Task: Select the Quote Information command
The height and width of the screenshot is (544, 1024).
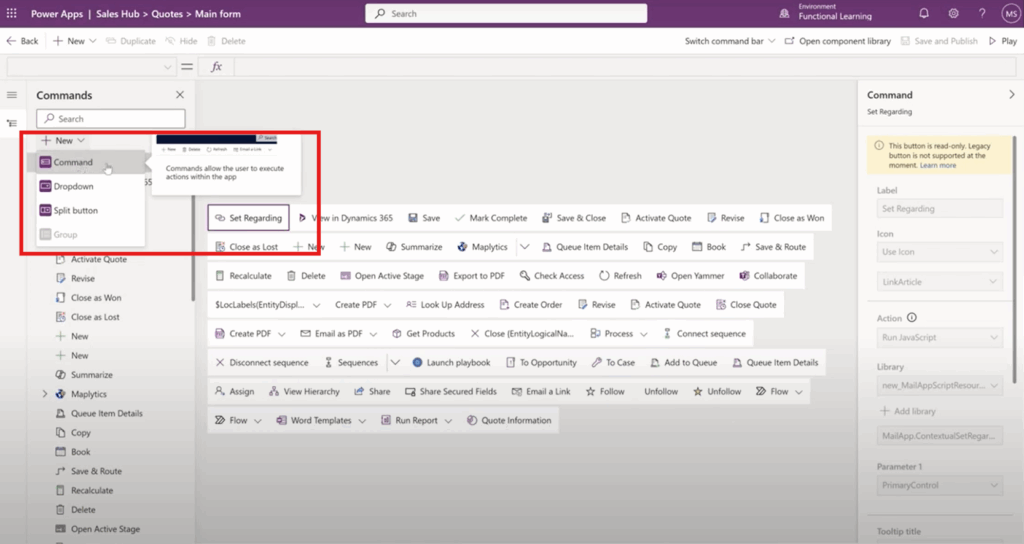Action: click(x=509, y=421)
